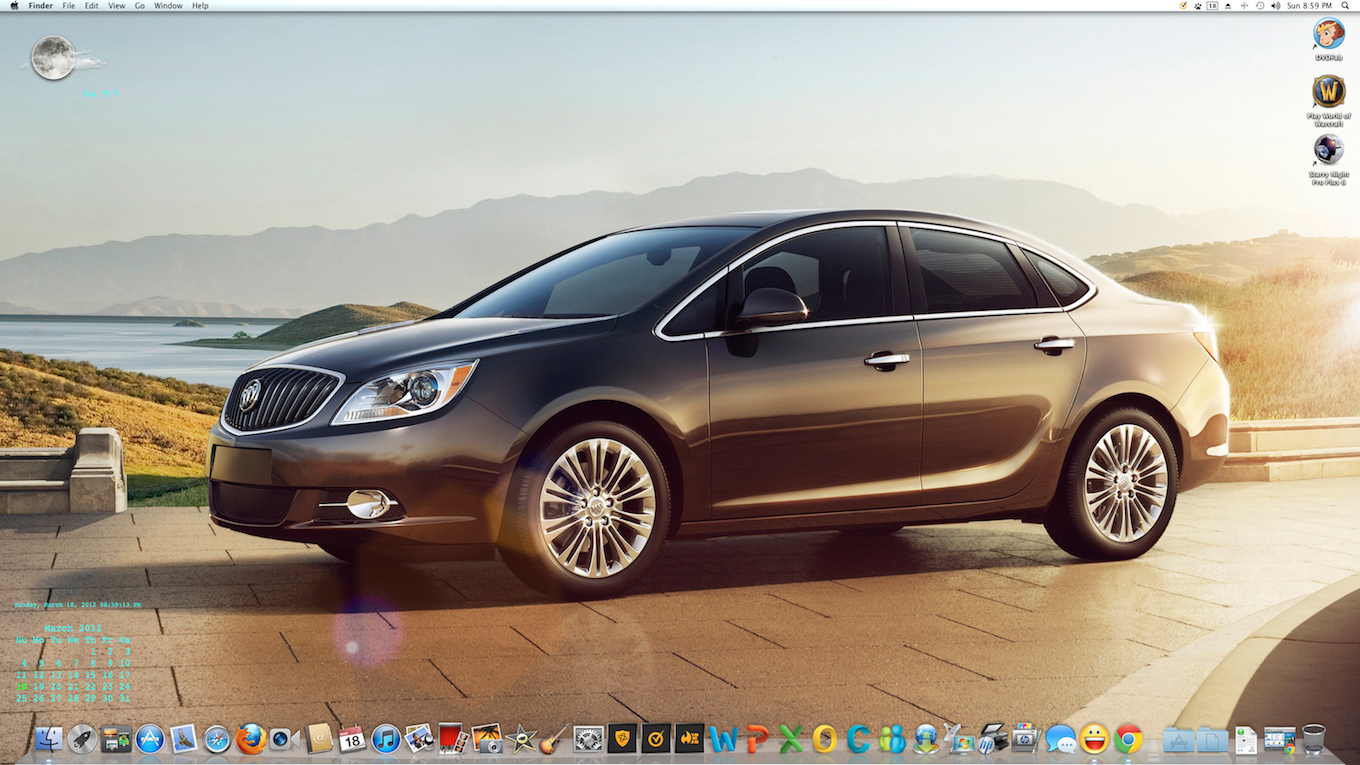
Task: Open the Apple menu
Action: click(14, 6)
